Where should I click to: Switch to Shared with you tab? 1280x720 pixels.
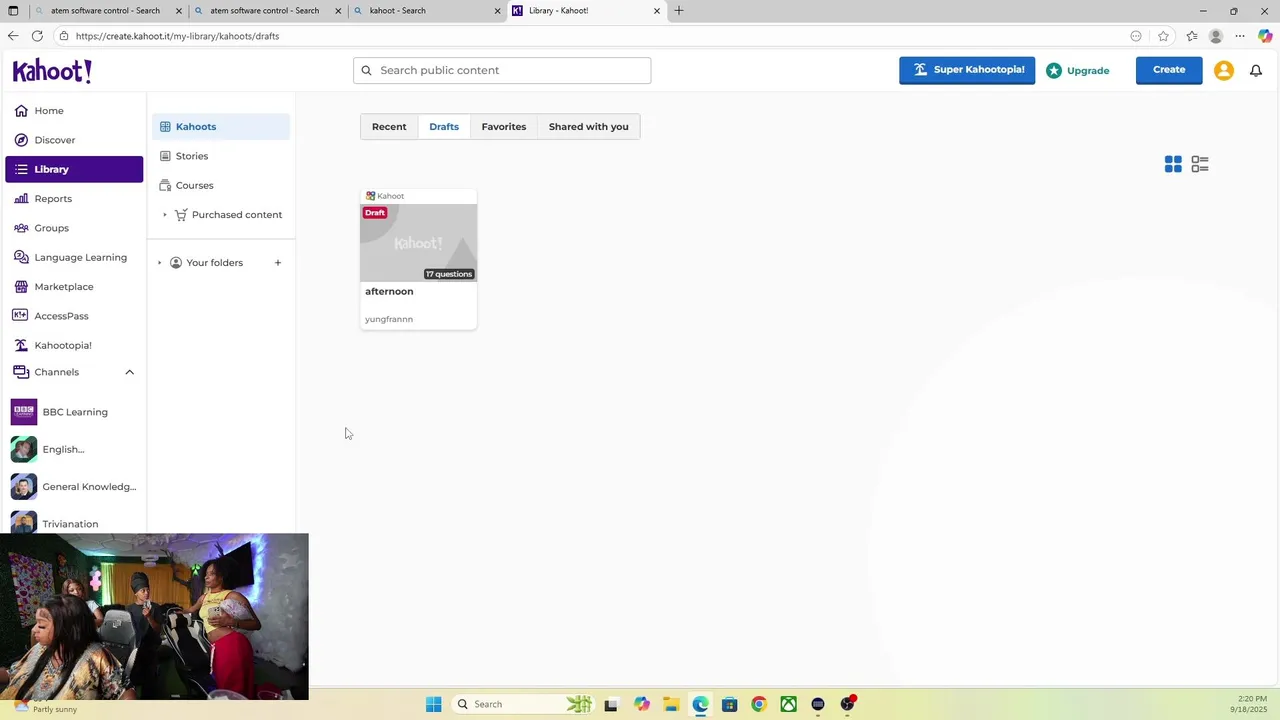(589, 127)
